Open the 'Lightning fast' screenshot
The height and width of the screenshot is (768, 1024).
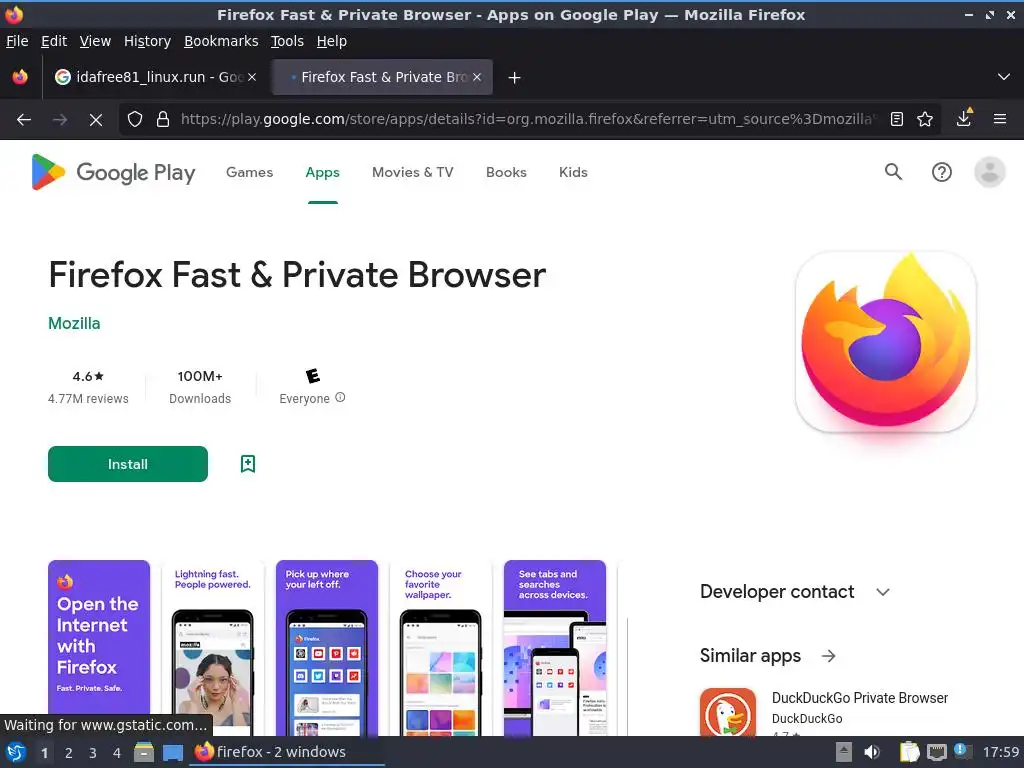pyautogui.click(x=212, y=648)
